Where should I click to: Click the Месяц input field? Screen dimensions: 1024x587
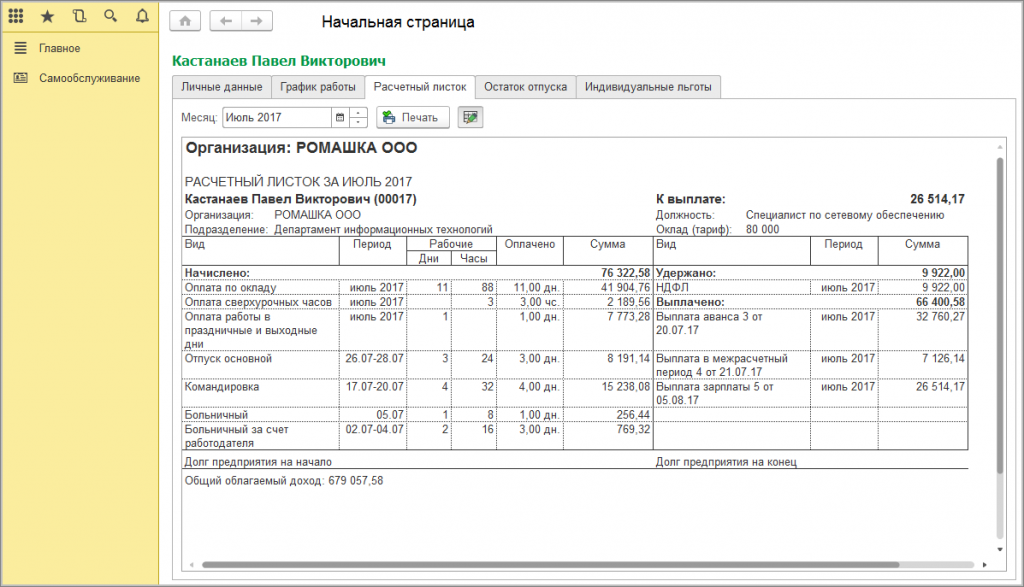click(276, 118)
